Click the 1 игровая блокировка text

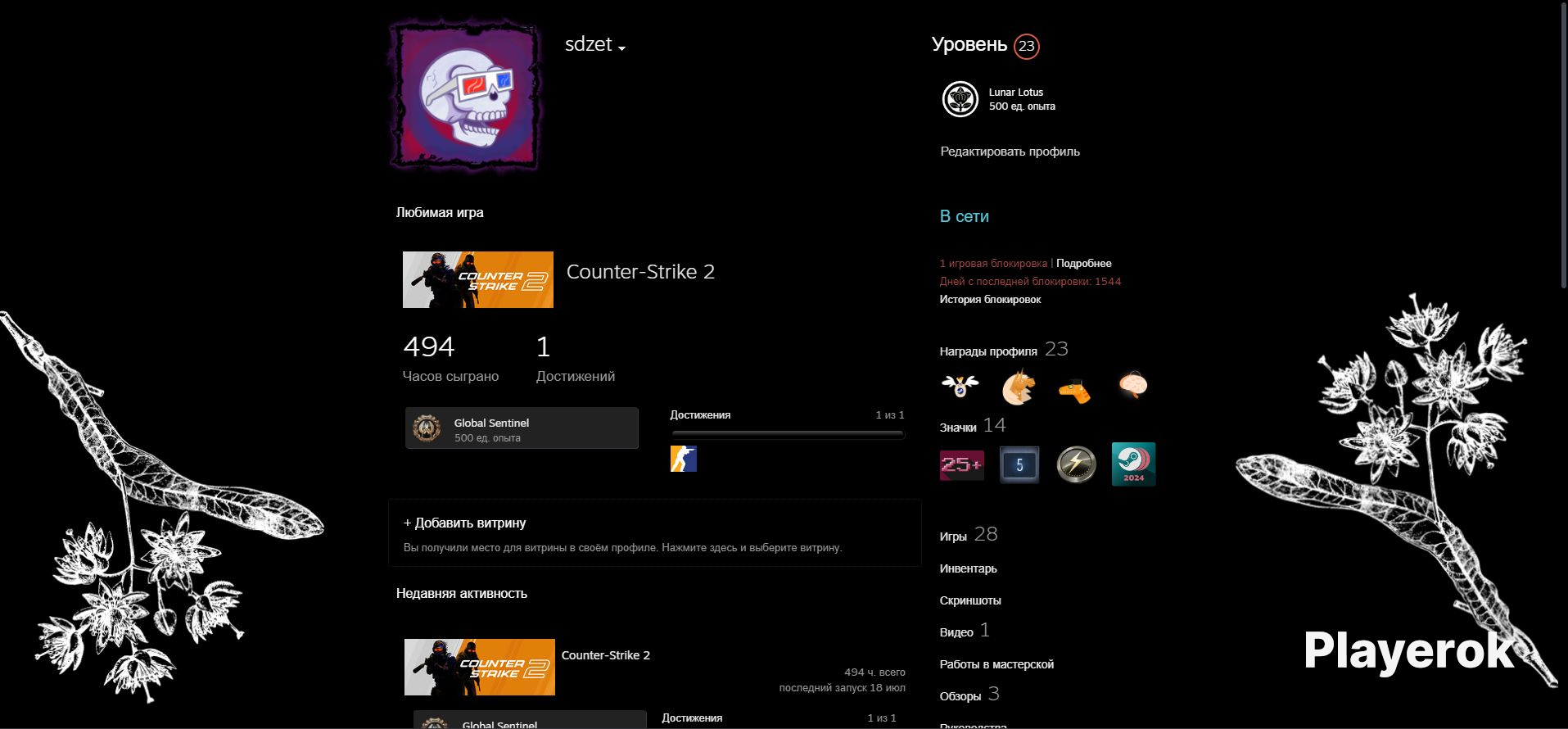click(993, 264)
